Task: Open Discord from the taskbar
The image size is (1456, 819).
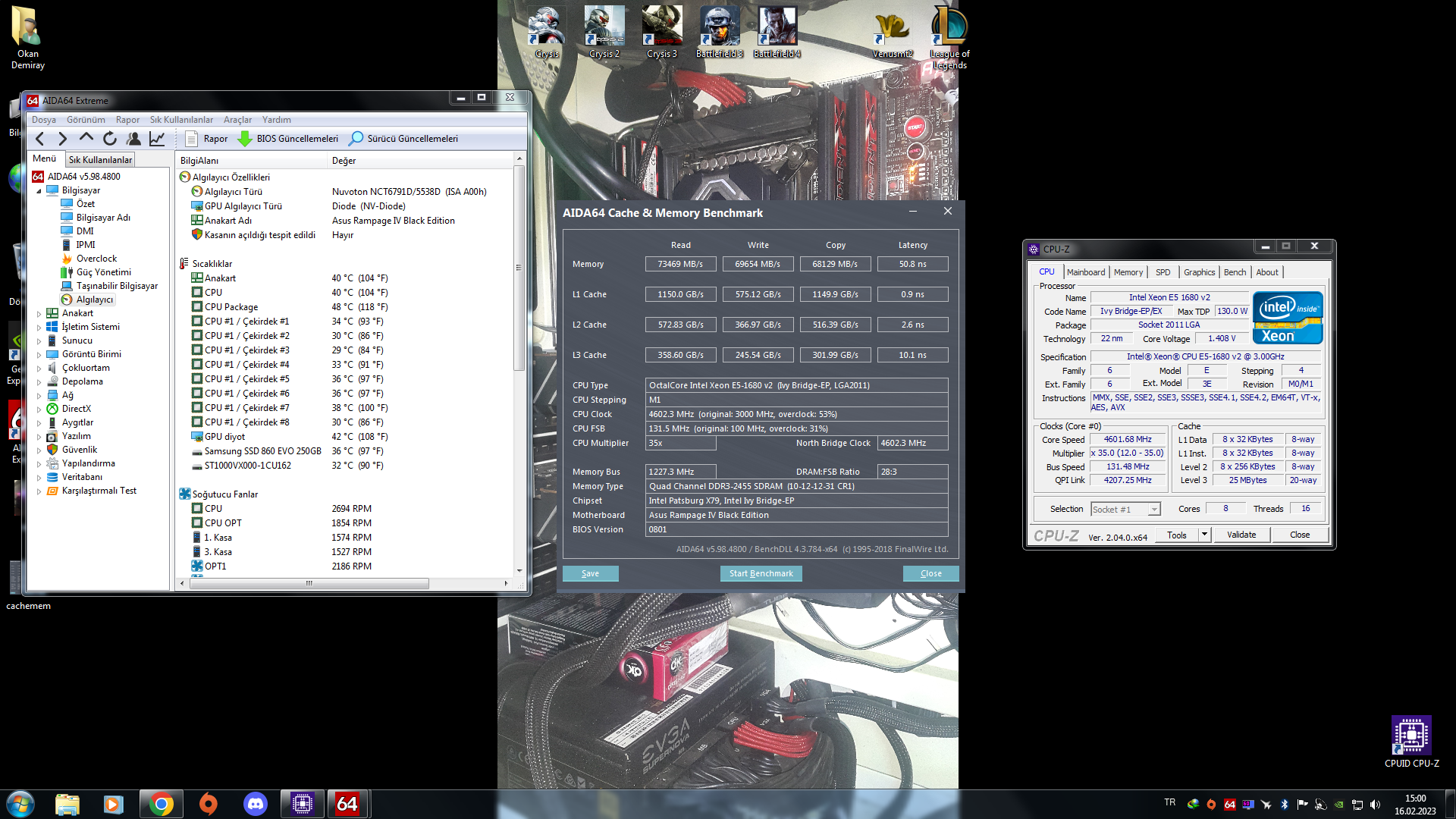Action: [x=256, y=804]
